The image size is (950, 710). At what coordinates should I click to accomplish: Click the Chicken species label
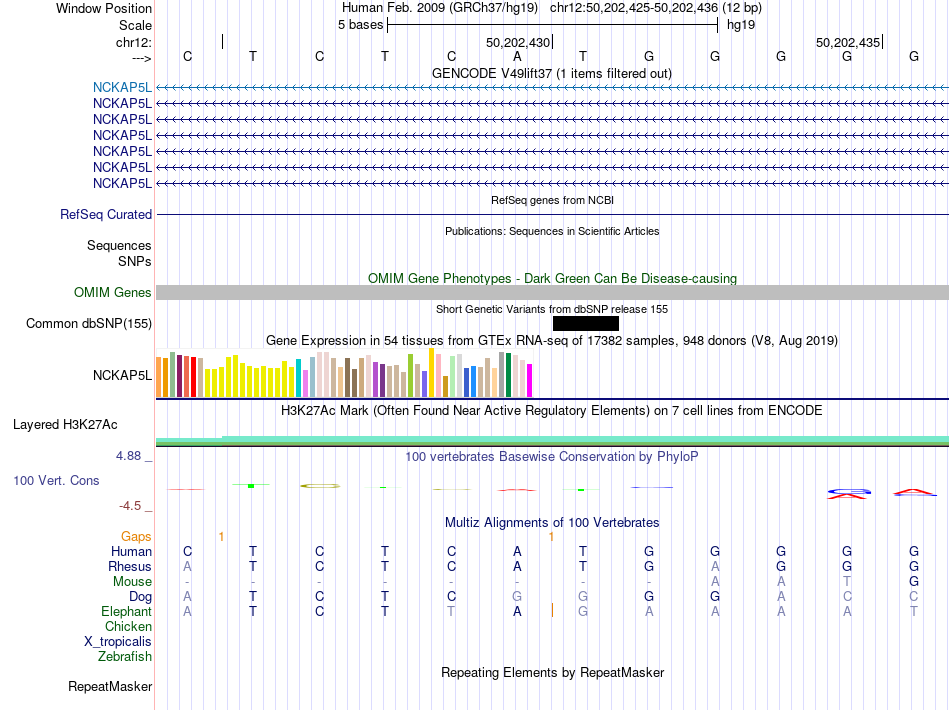[128, 626]
